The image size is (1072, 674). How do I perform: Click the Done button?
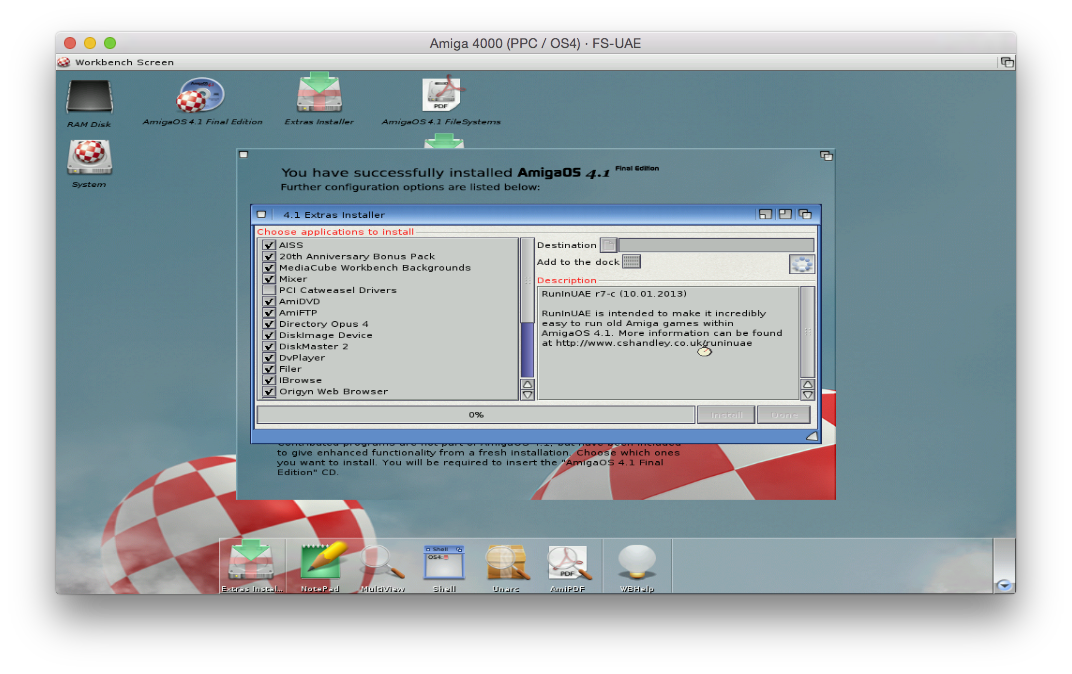click(x=783, y=415)
